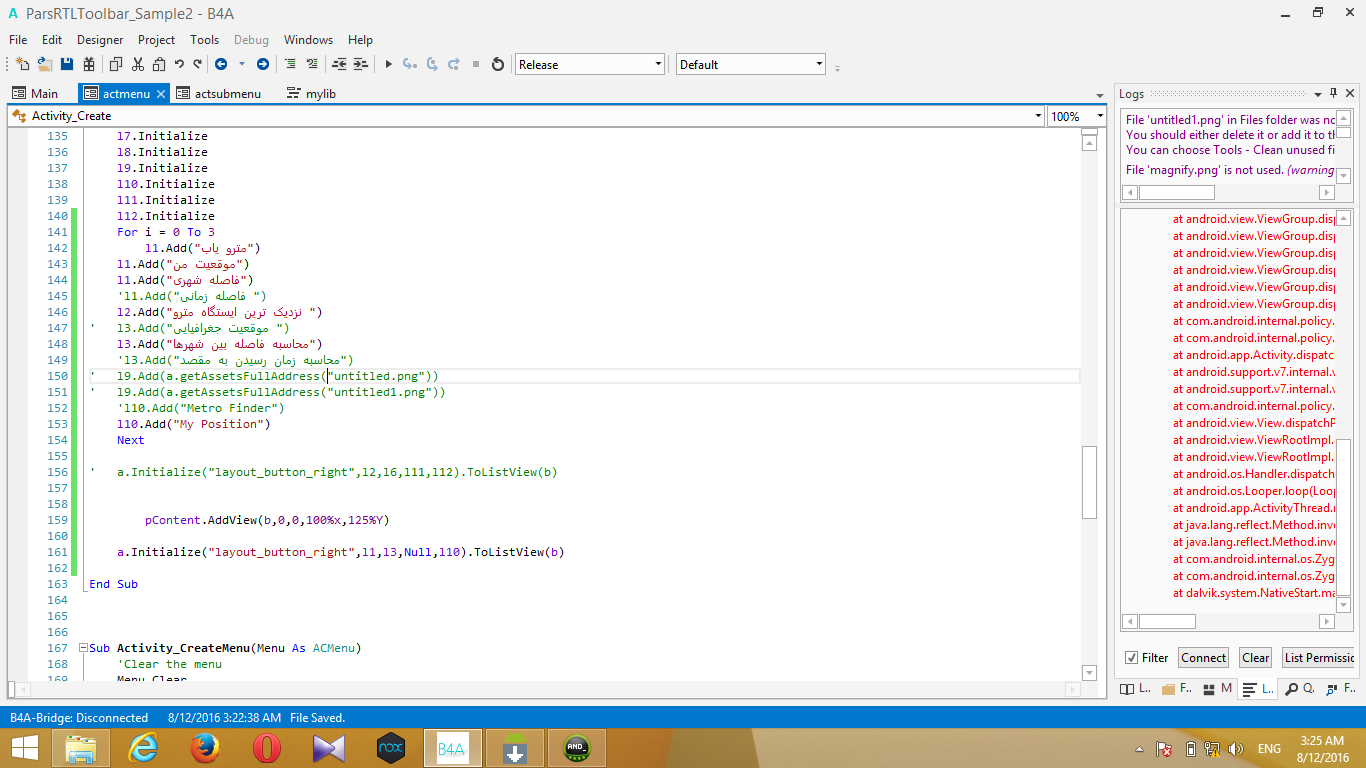Viewport: 1366px width, 768px height.
Task: Click the Save file toolbar icon
Action: tap(67, 64)
